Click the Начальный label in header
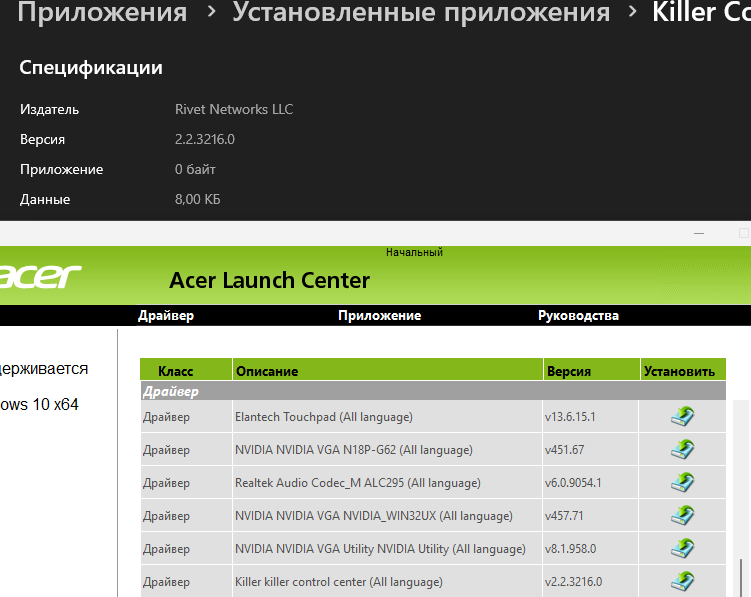The width and height of the screenshot is (751, 597). click(x=414, y=252)
